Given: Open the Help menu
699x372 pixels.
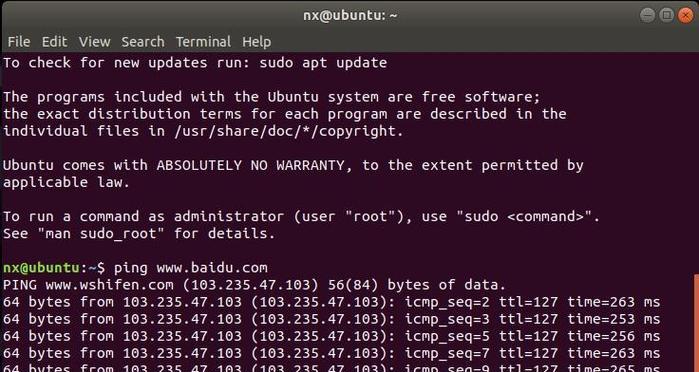Looking at the screenshot, I should pyautogui.click(x=256, y=42).
